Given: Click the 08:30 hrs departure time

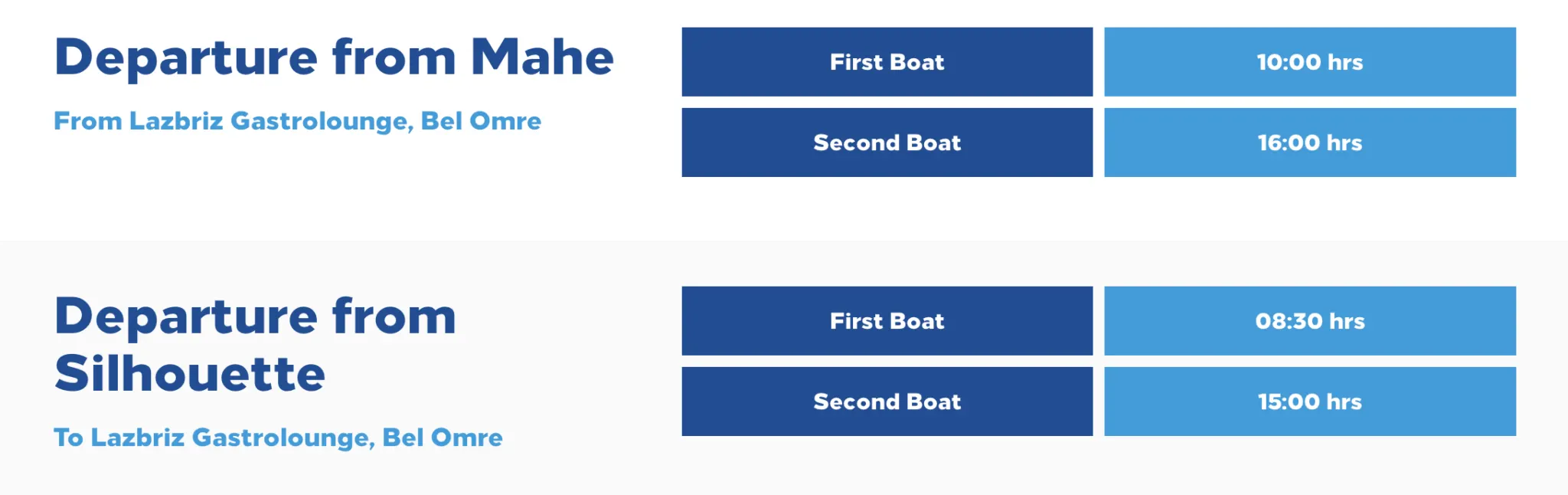Looking at the screenshot, I should point(1309,321).
